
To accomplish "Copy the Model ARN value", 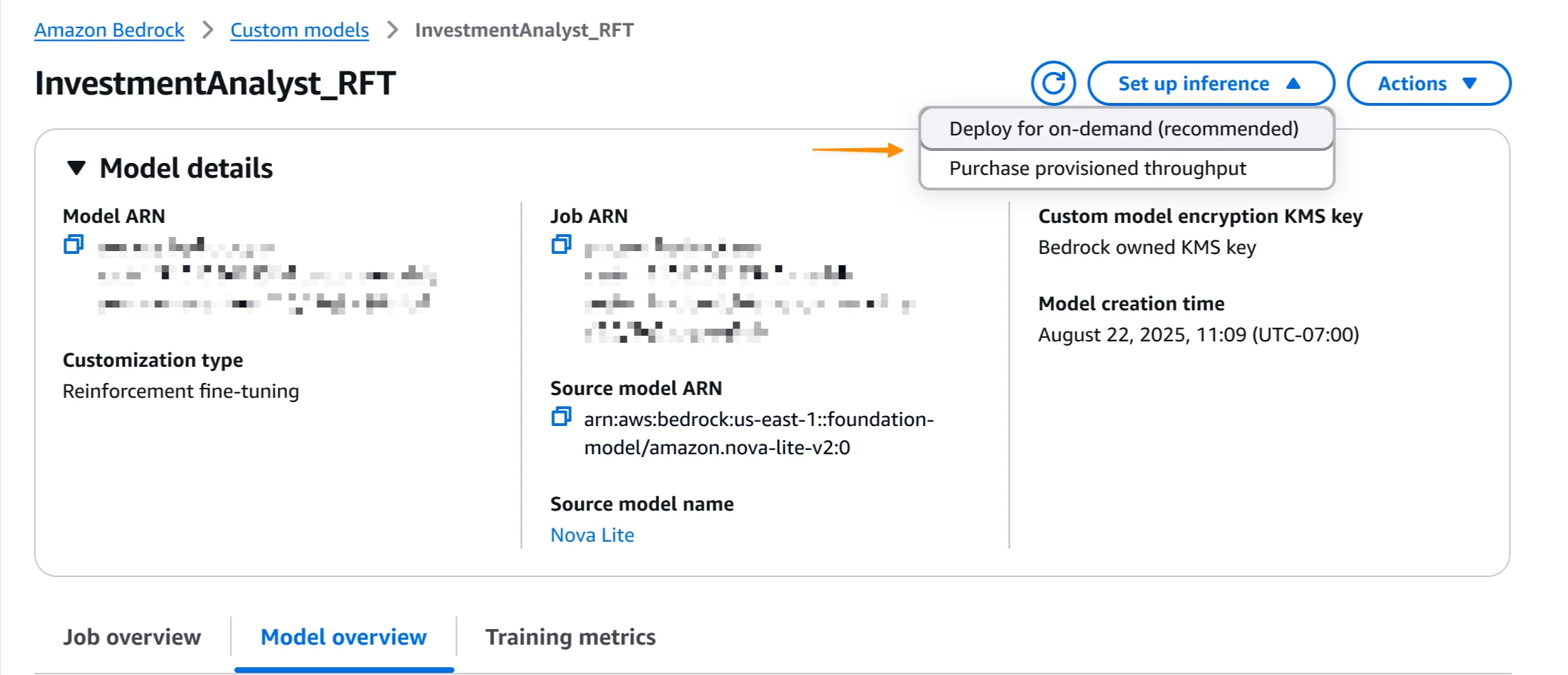I will pyautogui.click(x=73, y=245).
